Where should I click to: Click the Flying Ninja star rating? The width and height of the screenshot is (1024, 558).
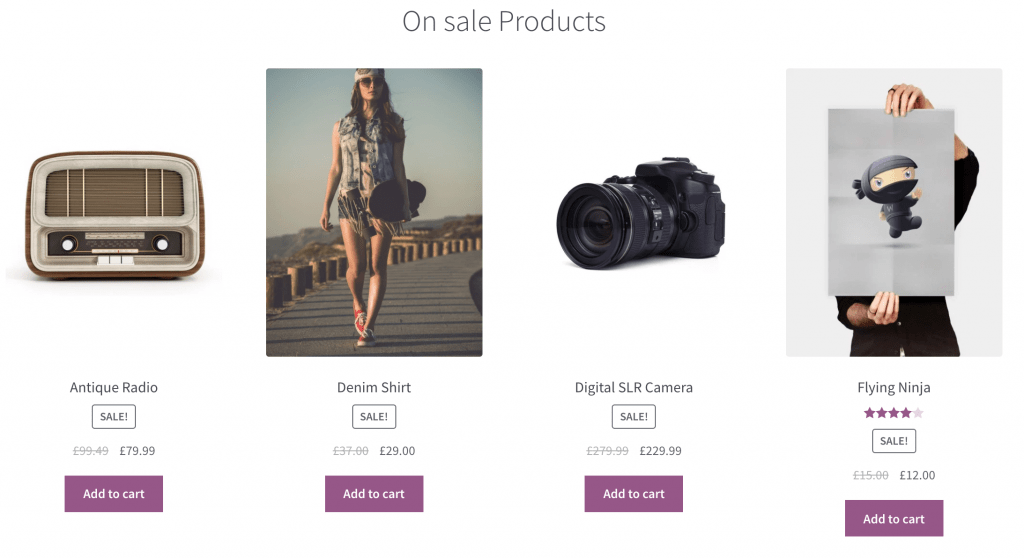point(894,413)
